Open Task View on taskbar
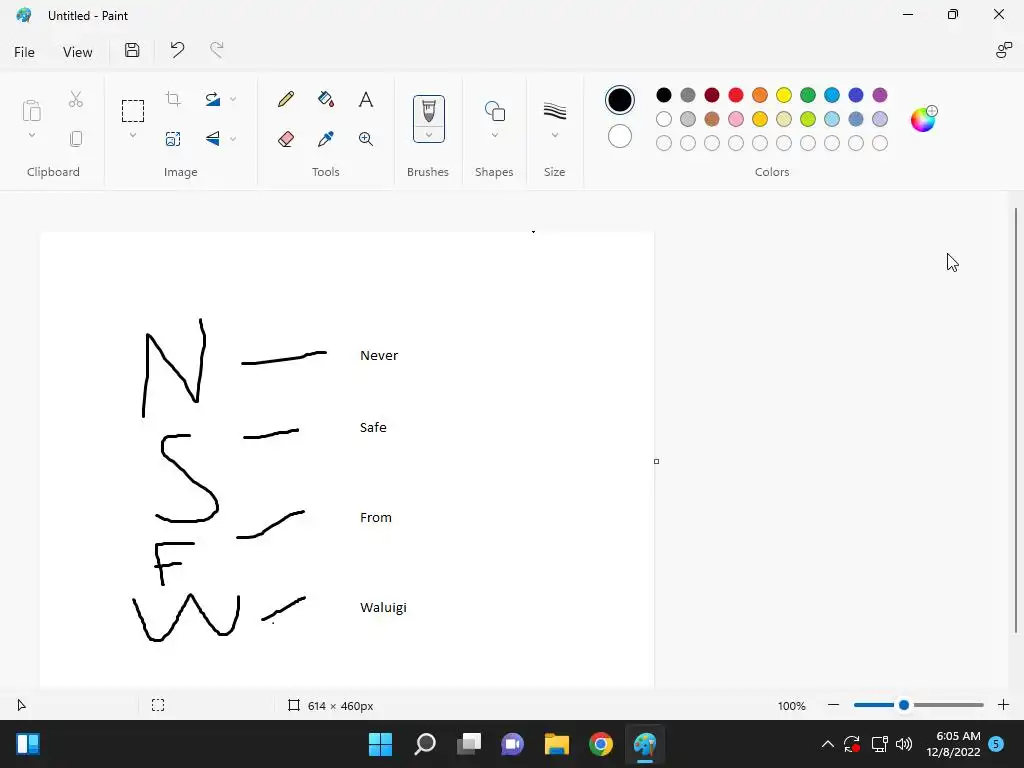1024x768 pixels. 469,744
